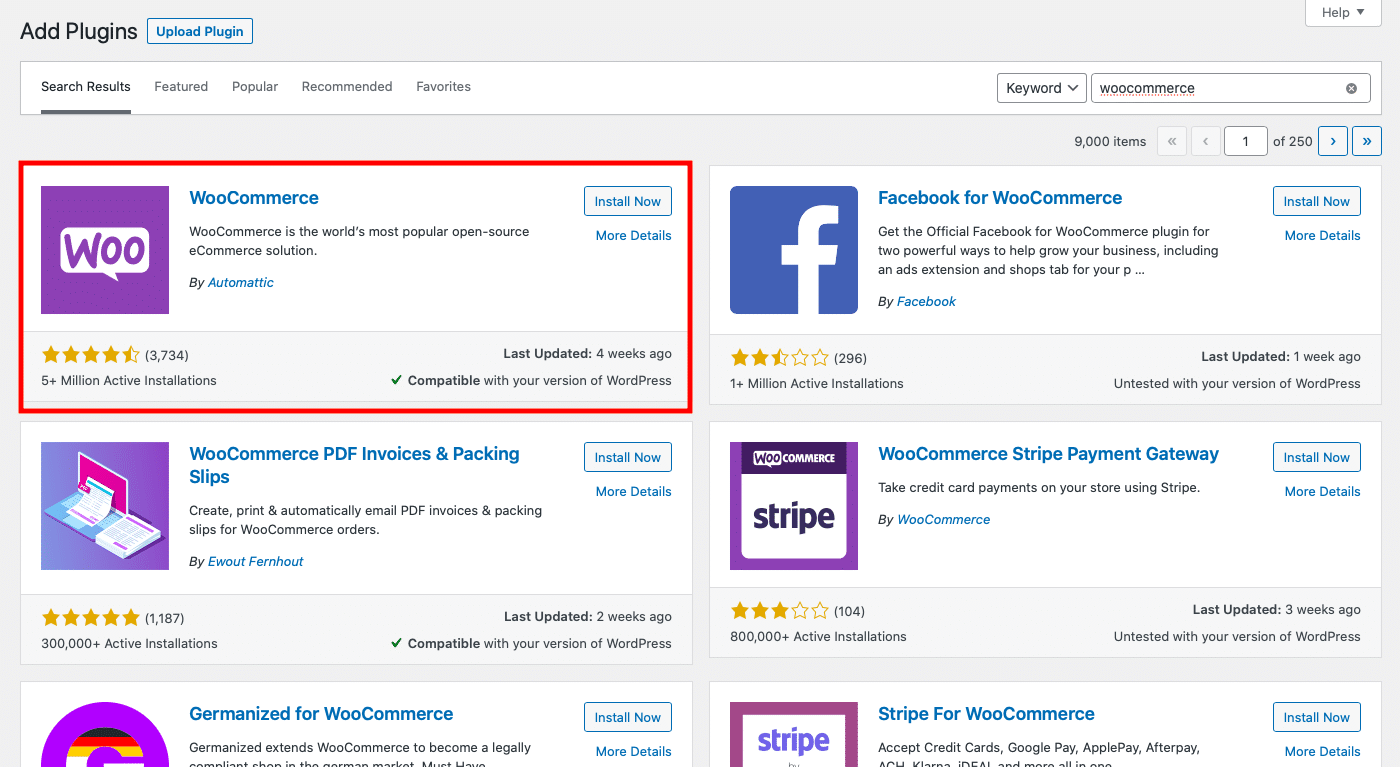View More Details for Stripe For WooCommerce
Image resolution: width=1400 pixels, height=767 pixels.
pyautogui.click(x=1323, y=752)
